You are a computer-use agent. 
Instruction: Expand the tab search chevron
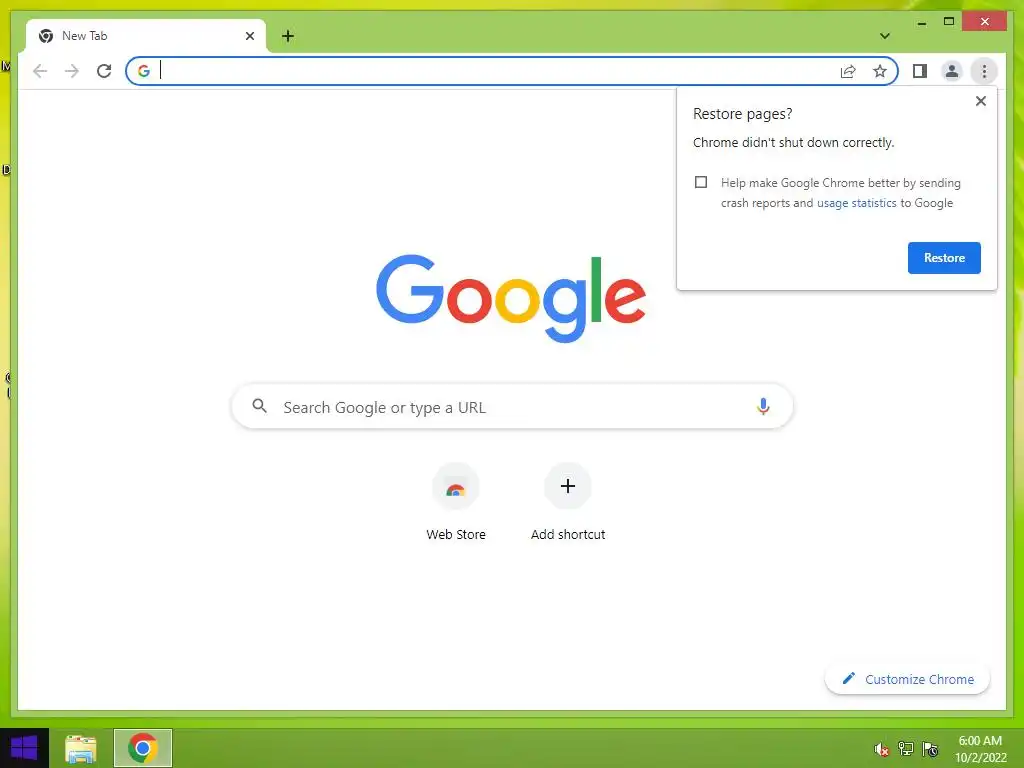(885, 36)
